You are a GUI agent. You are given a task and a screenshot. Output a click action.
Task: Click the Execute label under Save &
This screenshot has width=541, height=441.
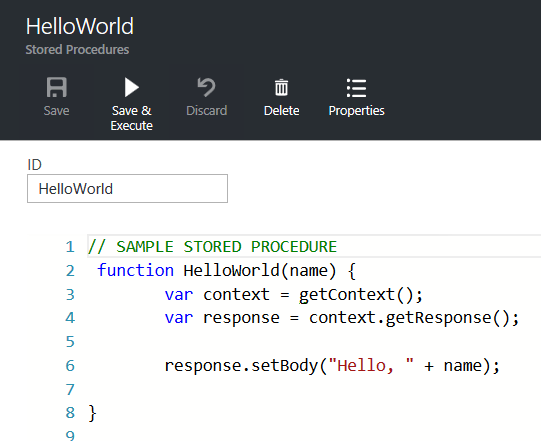tap(131, 126)
